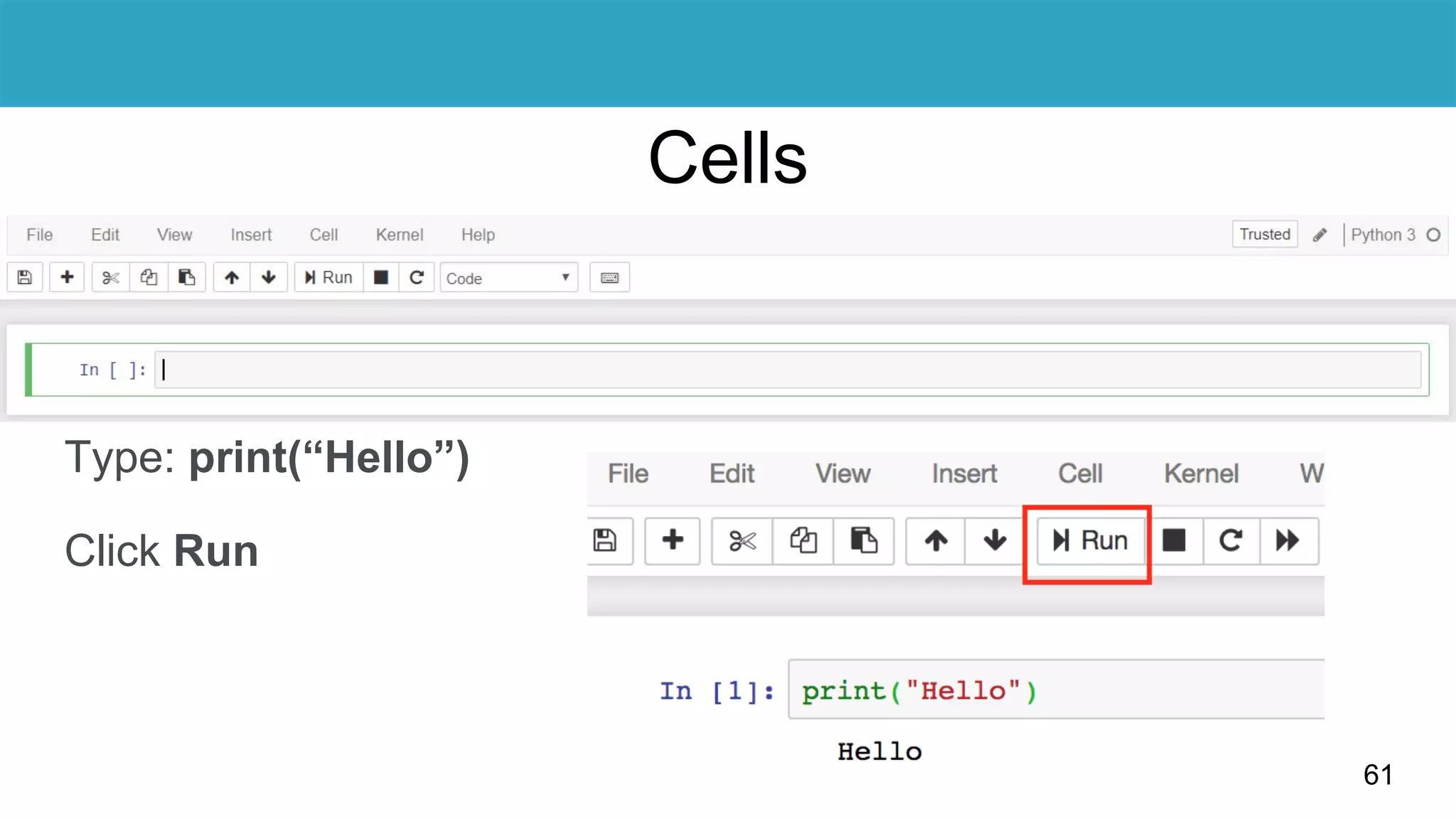
Task: Click inside the empty code cell input
Action: pyautogui.click(x=788, y=370)
